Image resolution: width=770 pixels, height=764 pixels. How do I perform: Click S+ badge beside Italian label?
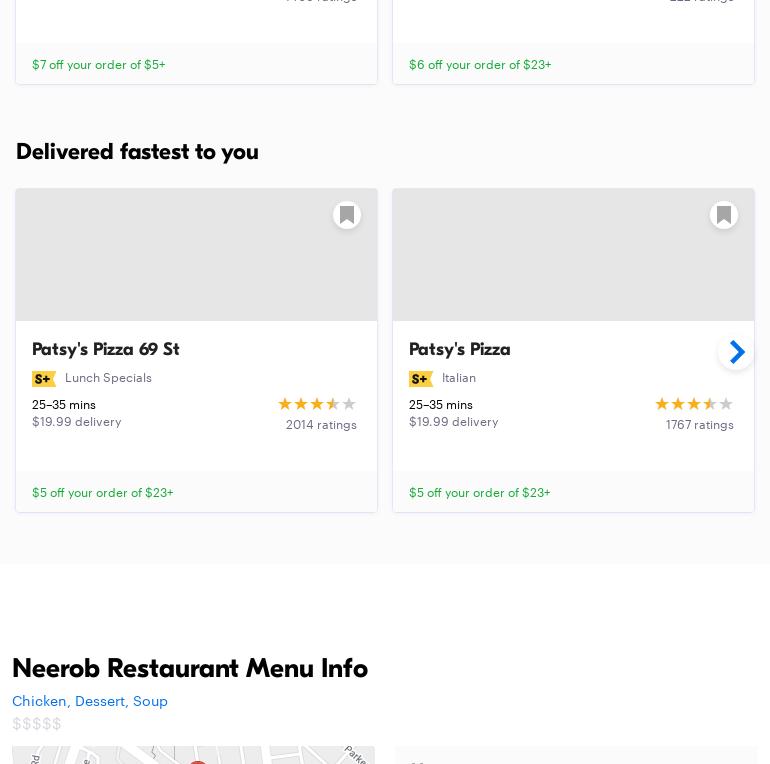(x=420, y=379)
